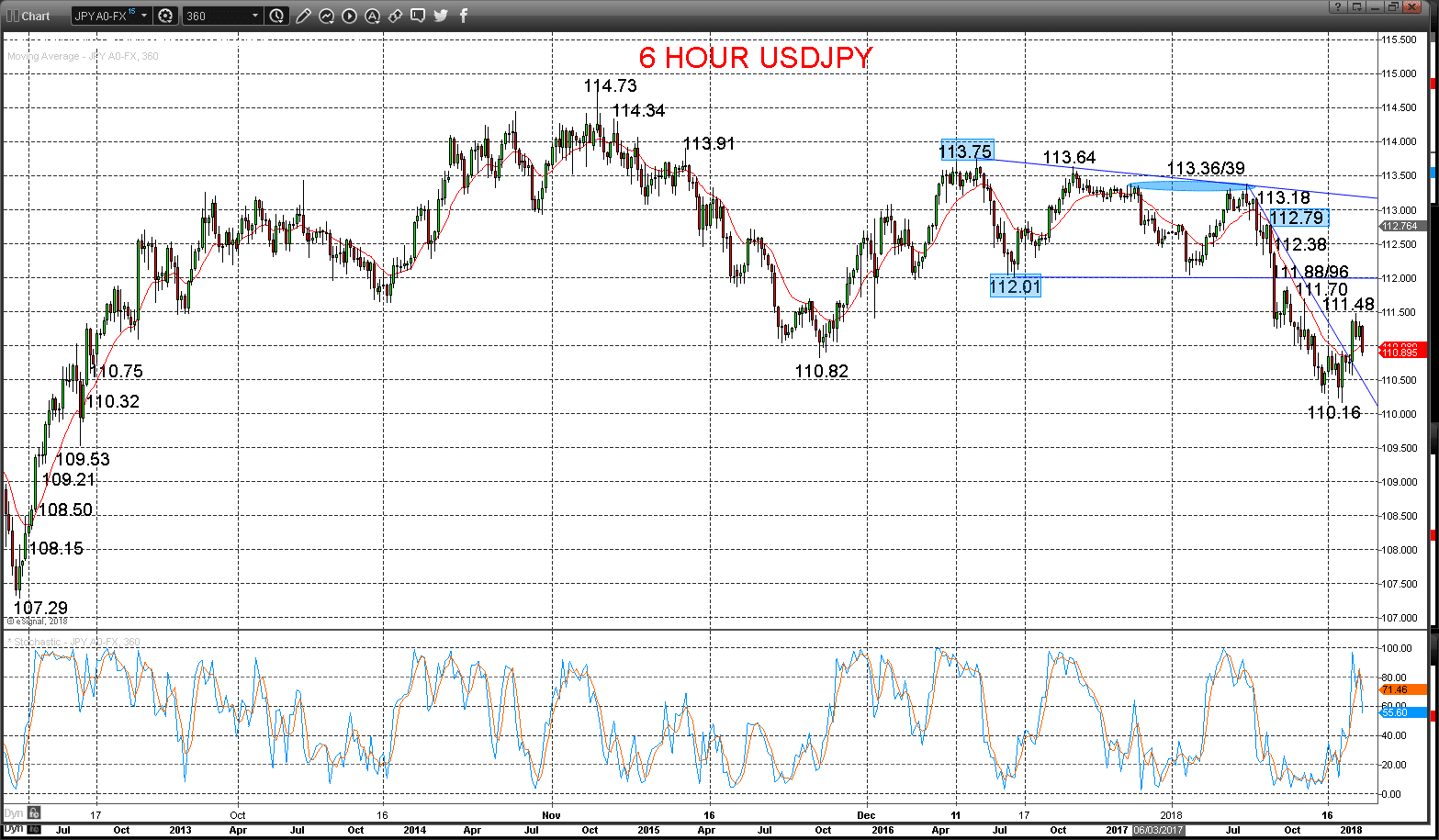Click the 360 interval value field
The image size is (1439, 840).
[x=215, y=16]
